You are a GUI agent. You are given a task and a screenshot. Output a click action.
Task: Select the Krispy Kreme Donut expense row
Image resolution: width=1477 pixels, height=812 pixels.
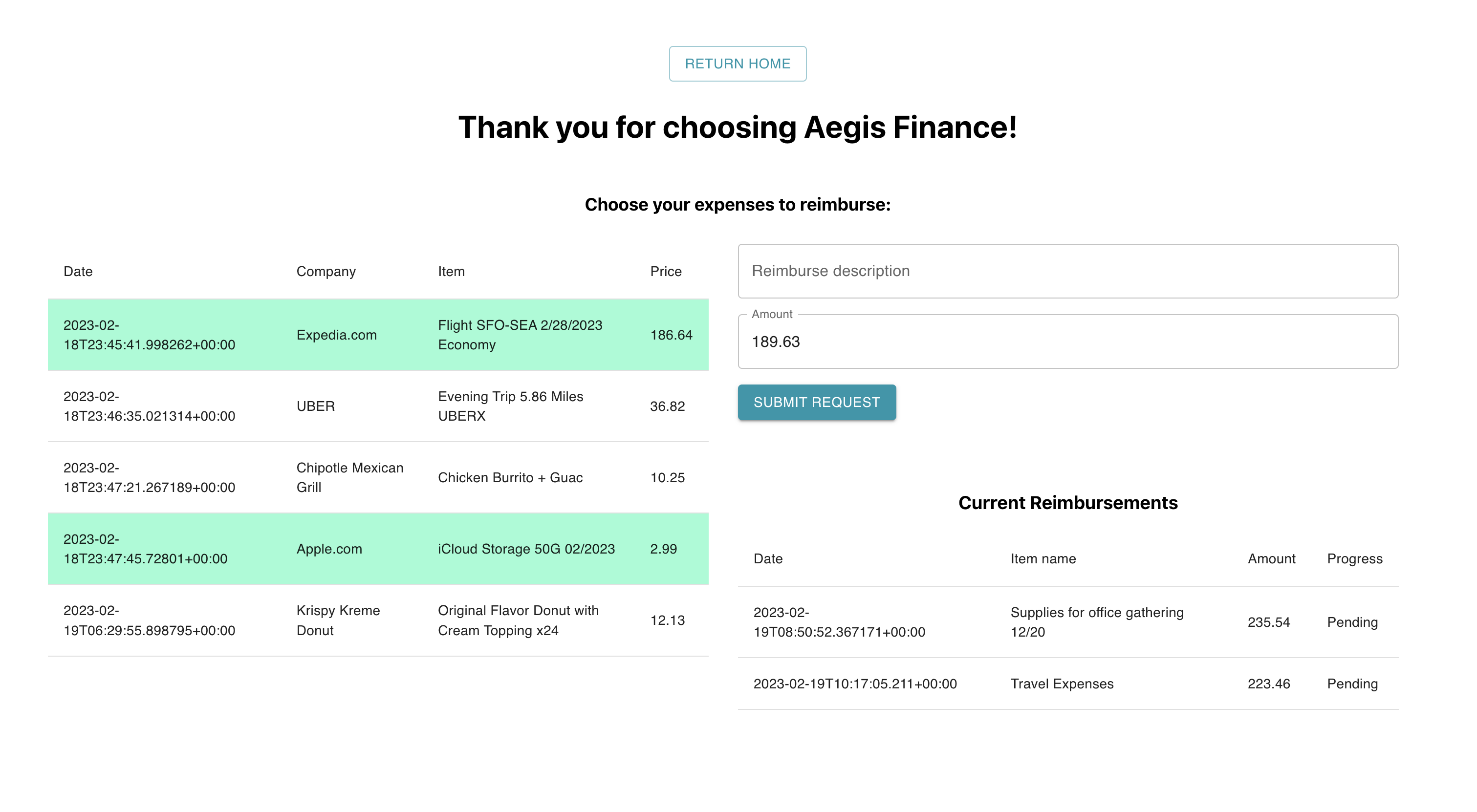(378, 620)
